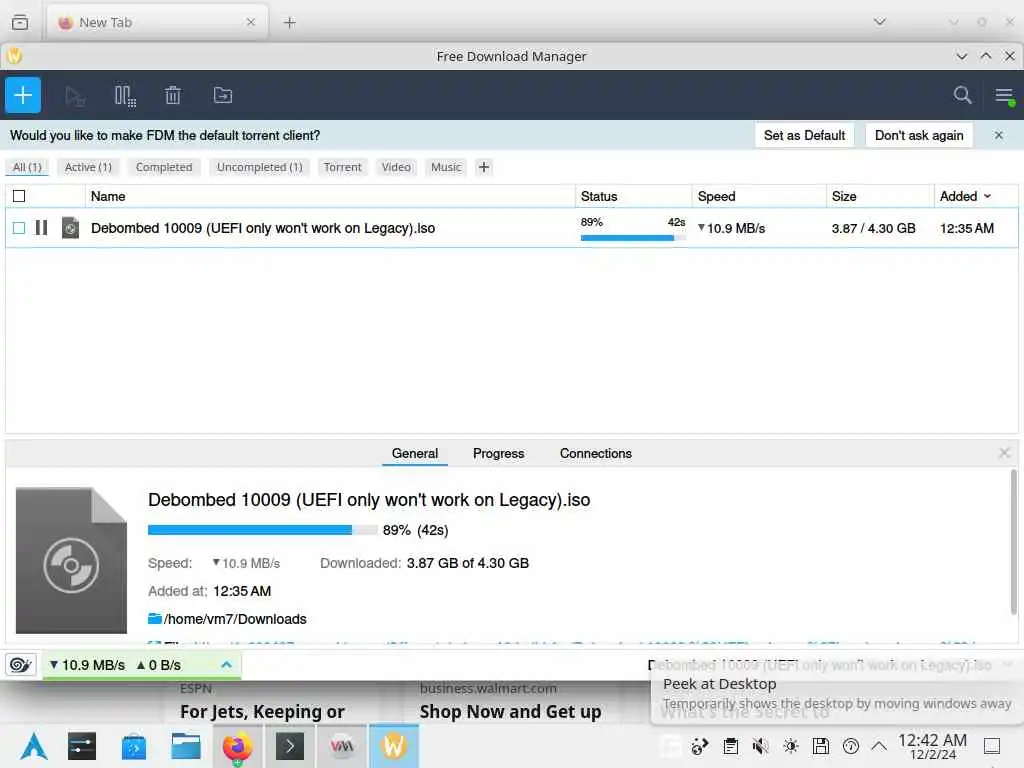Open the /home/vm7/Downloads folder link
The image size is (1024, 768).
coord(227,619)
